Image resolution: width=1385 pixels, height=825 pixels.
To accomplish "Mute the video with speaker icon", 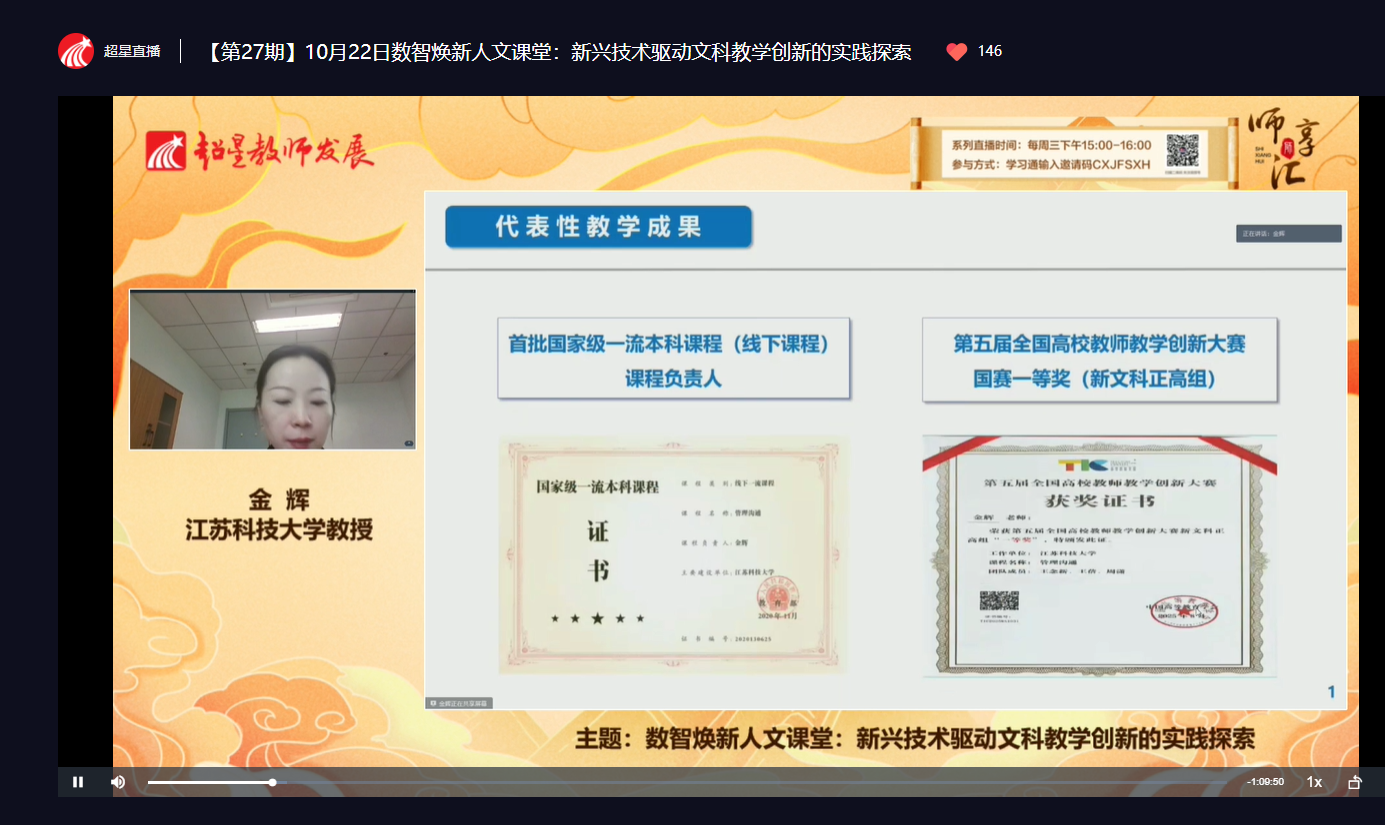I will click(x=118, y=782).
